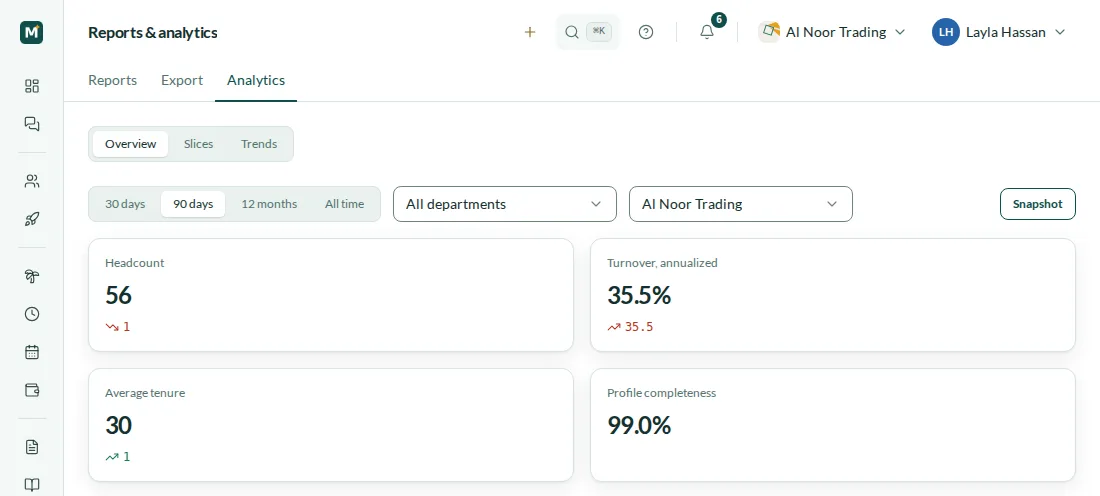Click the LH user avatar
The height and width of the screenshot is (496, 1100).
pyautogui.click(x=946, y=32)
